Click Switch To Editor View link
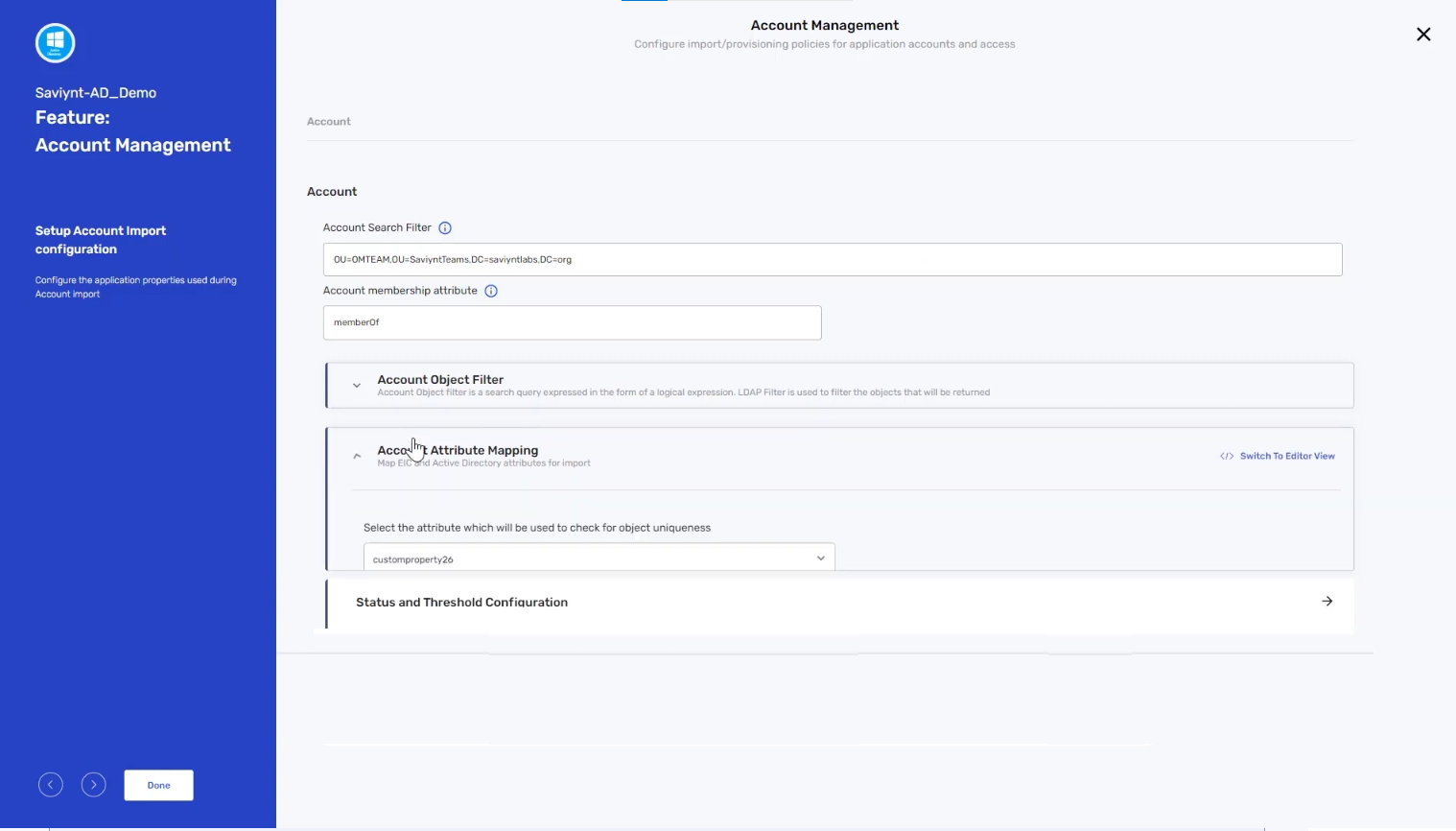1456x831 pixels. tap(1287, 456)
